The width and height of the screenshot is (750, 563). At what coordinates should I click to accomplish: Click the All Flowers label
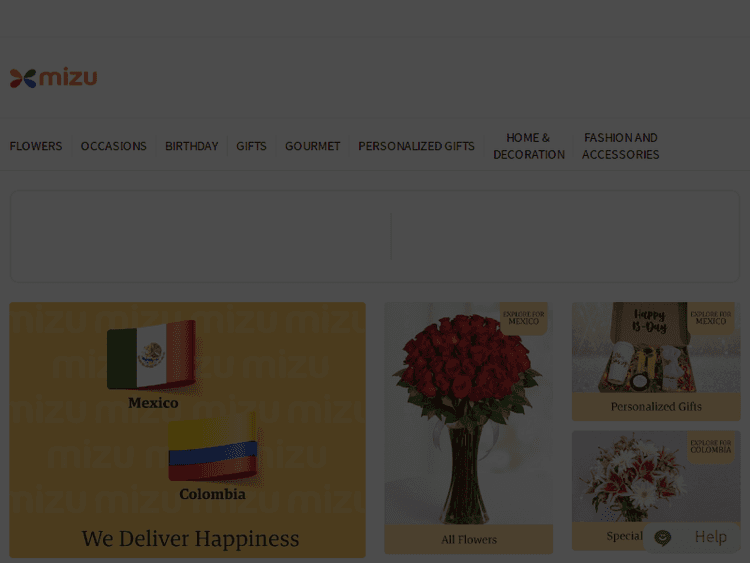[x=469, y=540]
